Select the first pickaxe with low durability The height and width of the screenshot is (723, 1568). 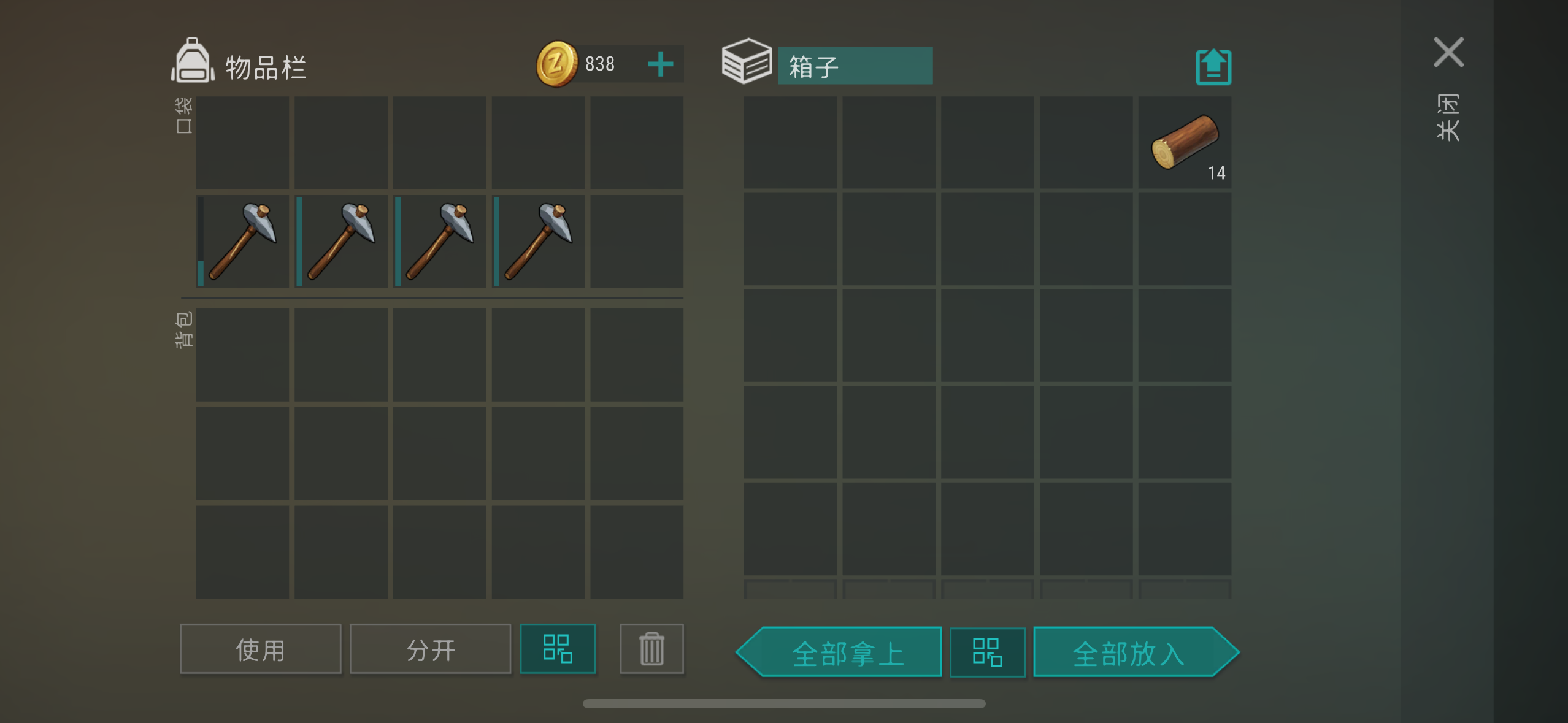[x=242, y=241]
